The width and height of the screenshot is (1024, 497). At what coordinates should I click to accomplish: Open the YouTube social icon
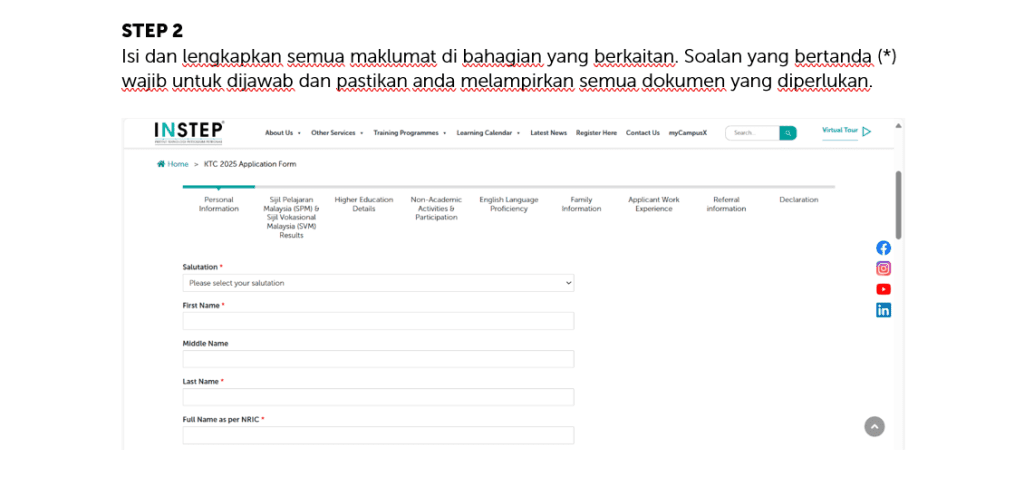pyautogui.click(x=883, y=289)
